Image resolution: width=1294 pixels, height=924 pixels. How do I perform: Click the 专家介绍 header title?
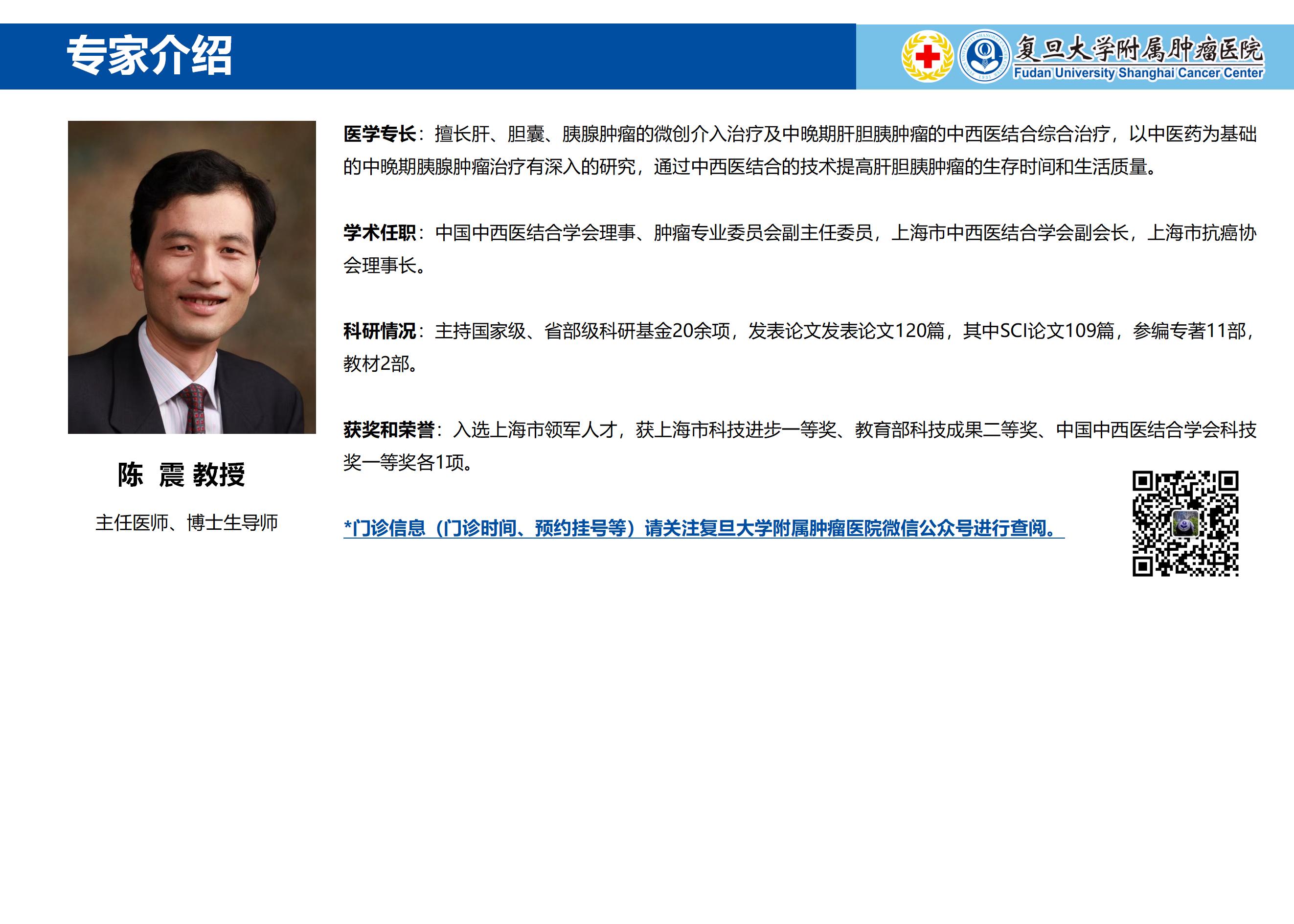tap(150, 56)
